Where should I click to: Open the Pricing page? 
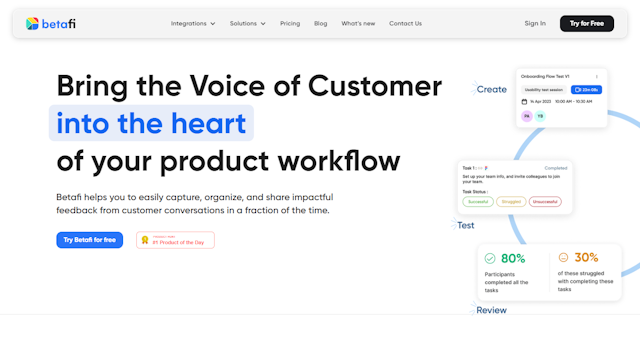tap(290, 24)
